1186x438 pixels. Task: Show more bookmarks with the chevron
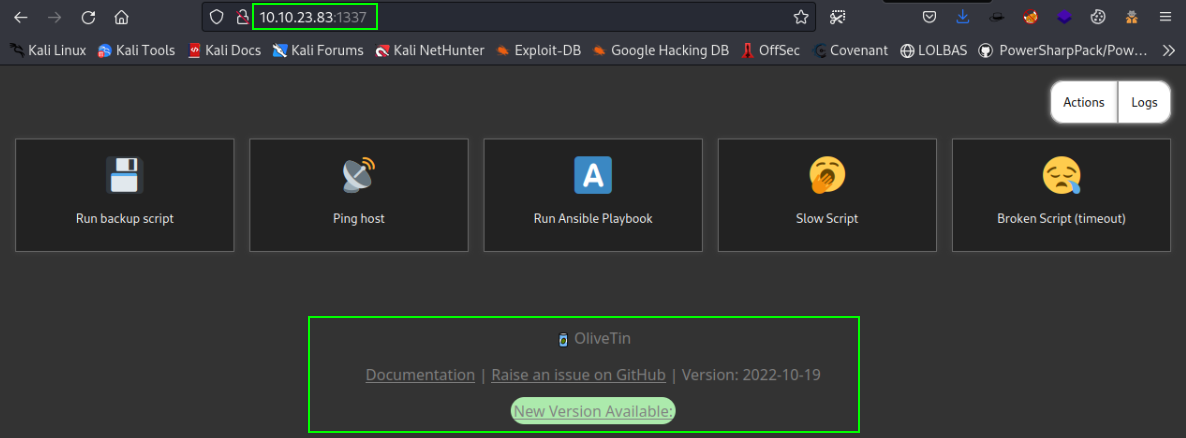pos(1168,51)
